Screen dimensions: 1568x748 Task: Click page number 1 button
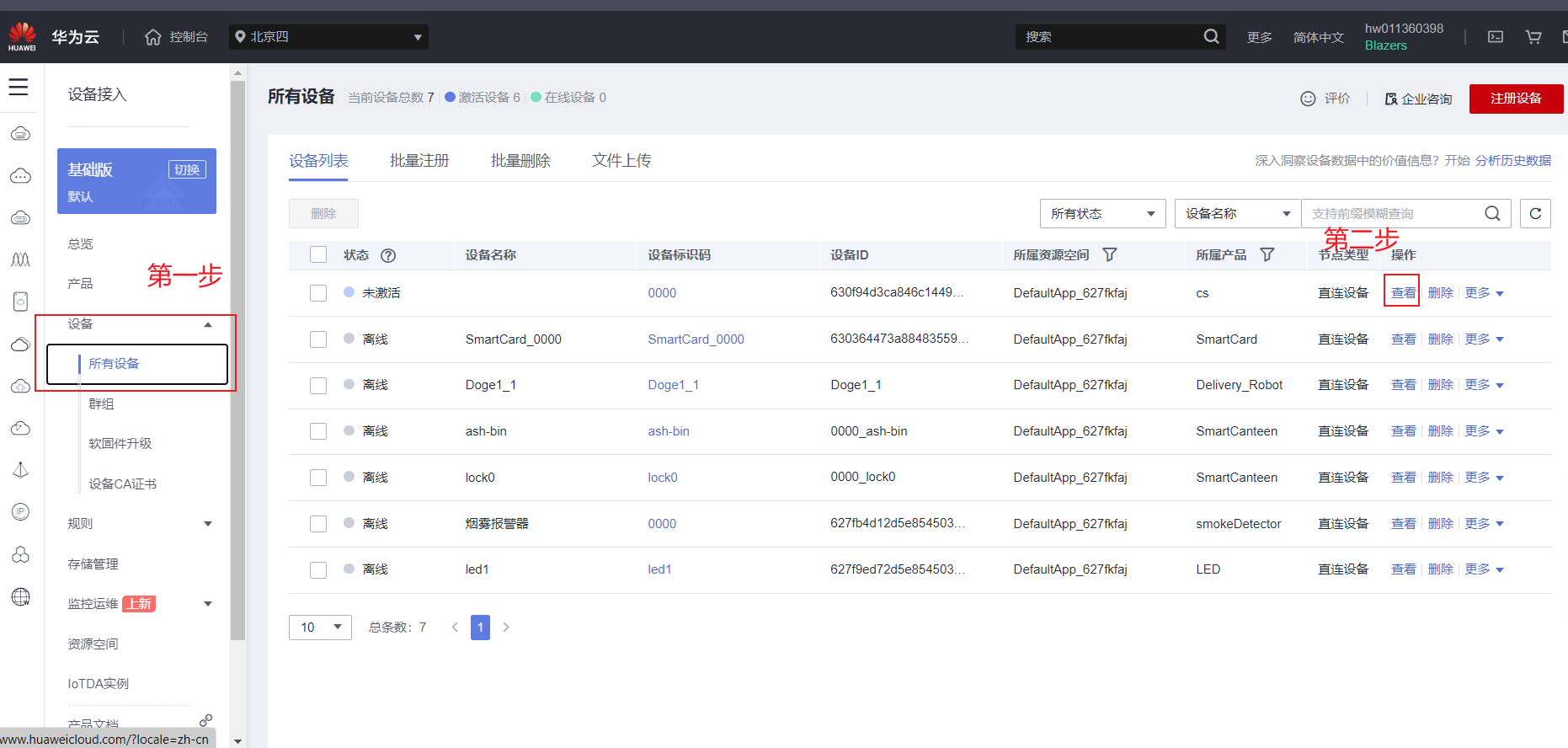(x=480, y=627)
